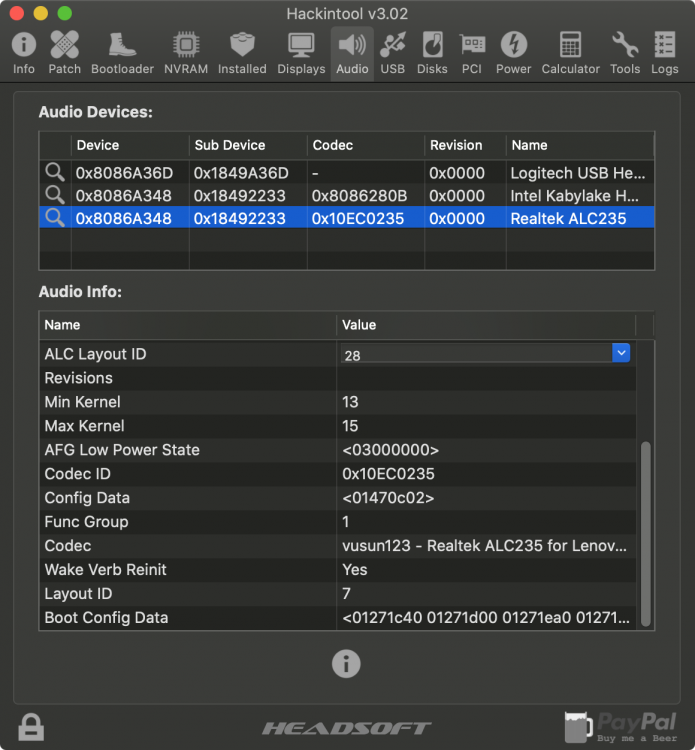The width and height of the screenshot is (695, 750).
Task: Select device 0x8086A36D row
Action: tap(347, 173)
